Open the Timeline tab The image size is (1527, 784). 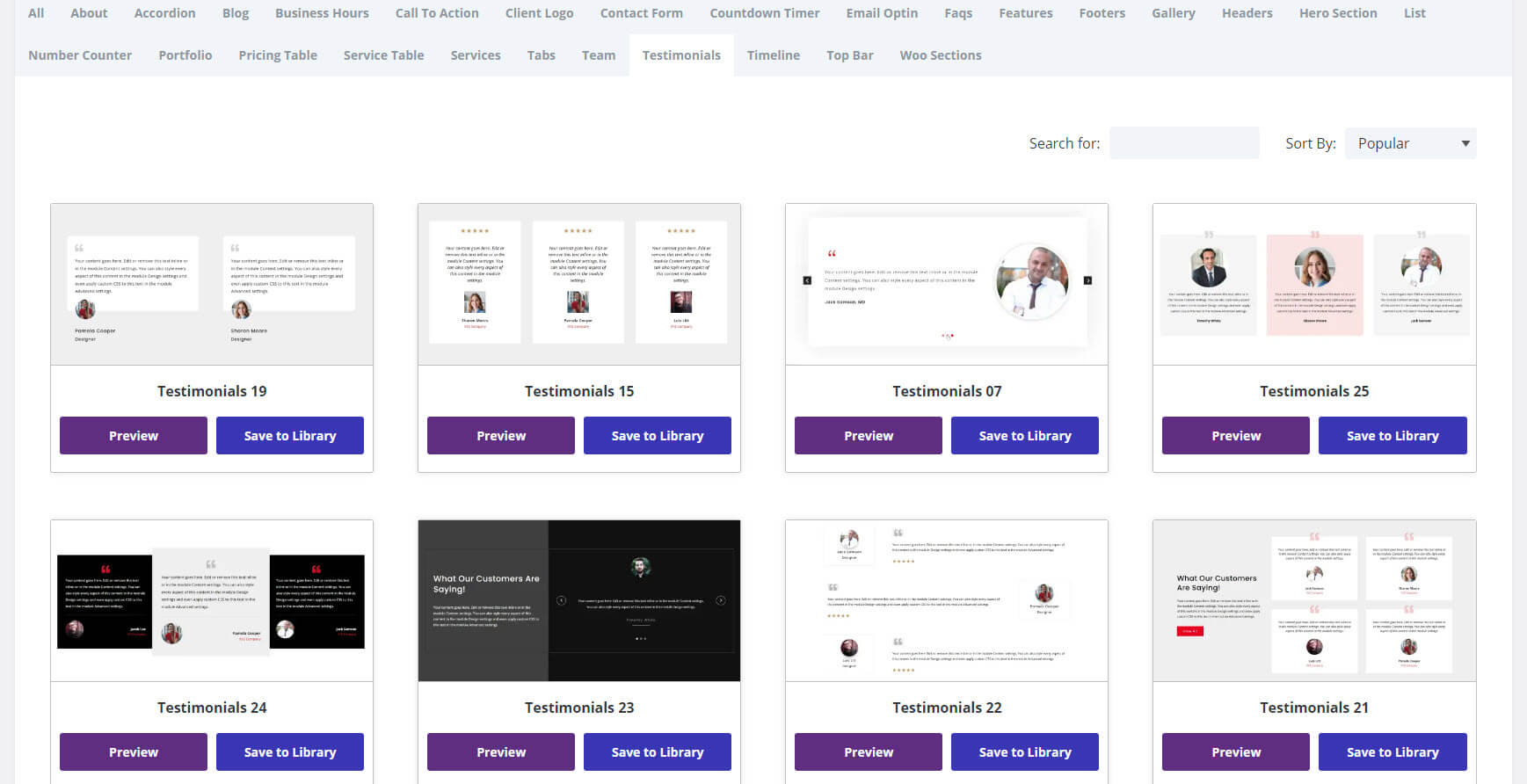click(x=774, y=55)
